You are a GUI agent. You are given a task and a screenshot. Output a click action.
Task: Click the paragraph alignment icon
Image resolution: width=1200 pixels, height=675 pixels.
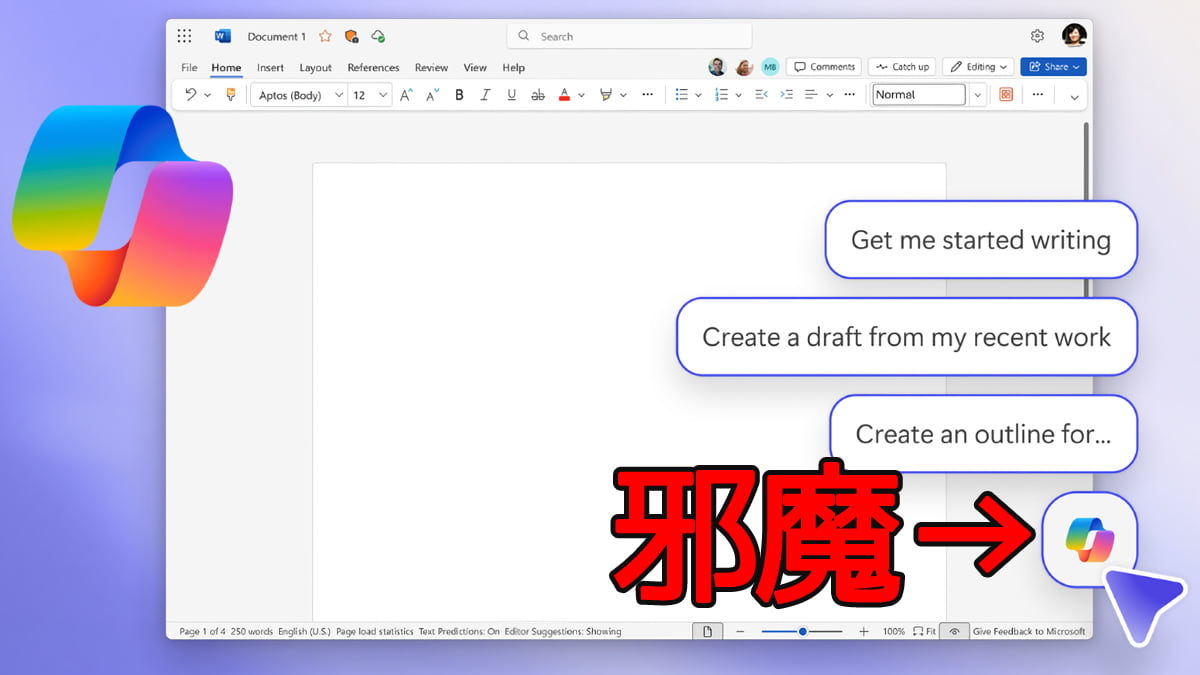pyautogui.click(x=812, y=95)
